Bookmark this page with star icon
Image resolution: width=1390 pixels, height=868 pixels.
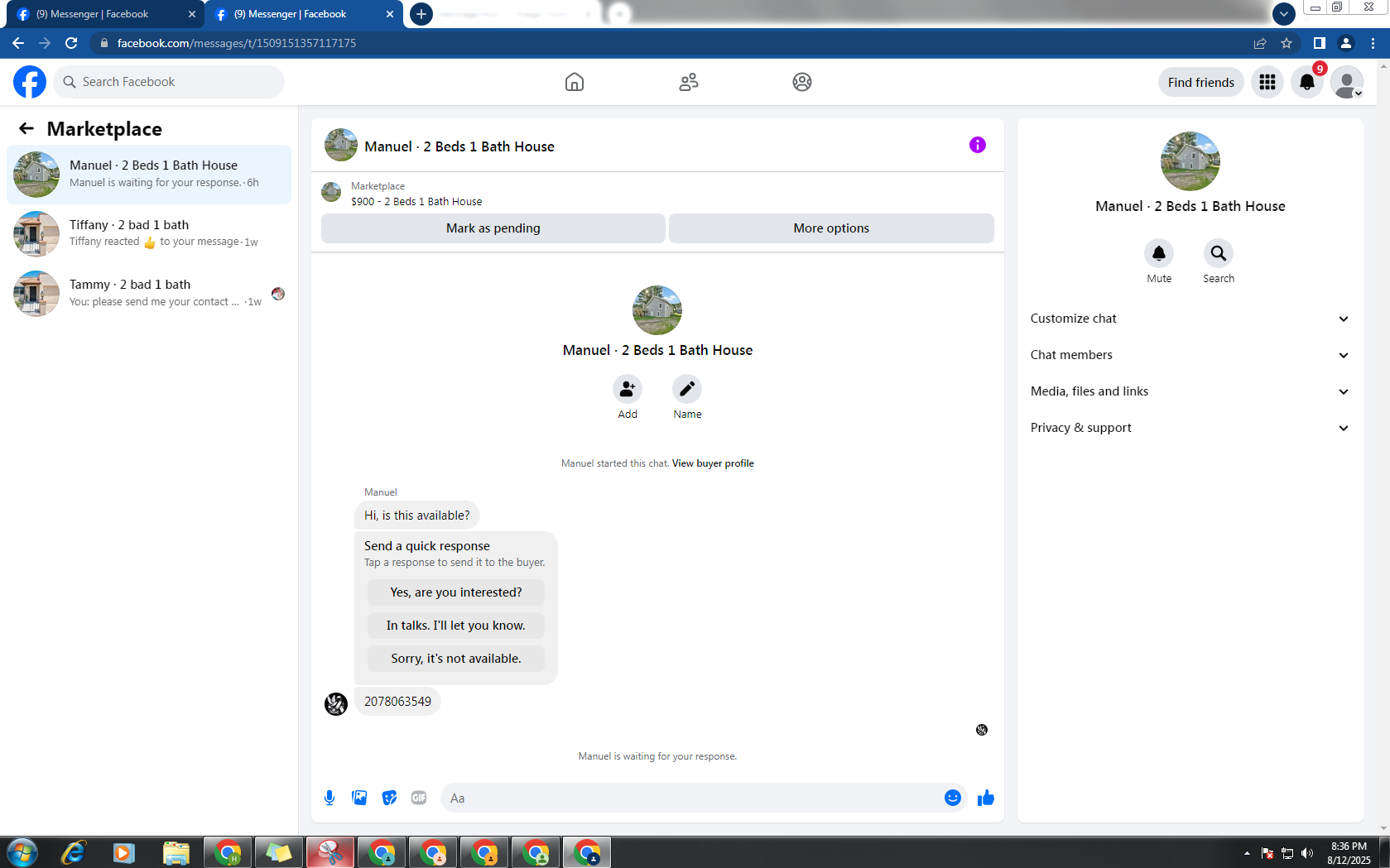click(1287, 43)
